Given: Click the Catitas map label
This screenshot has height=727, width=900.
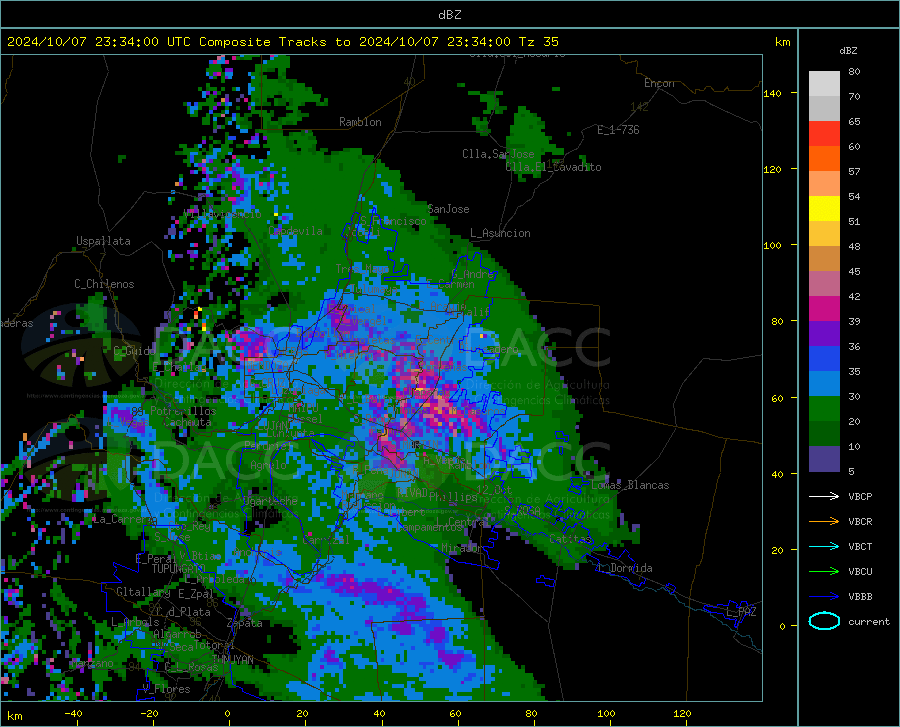Looking at the screenshot, I should click(x=570, y=539).
